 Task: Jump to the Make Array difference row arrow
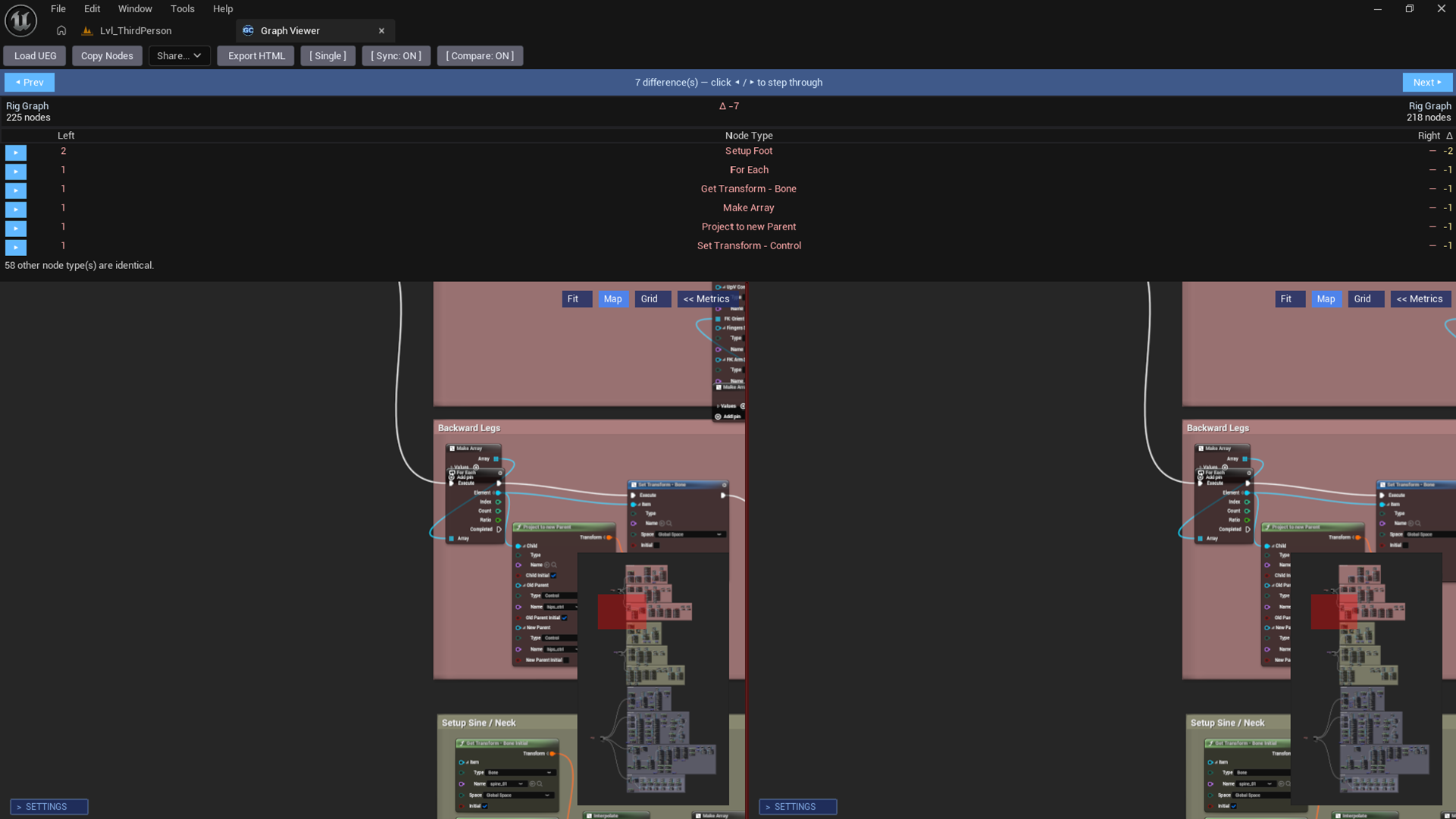coord(15,209)
